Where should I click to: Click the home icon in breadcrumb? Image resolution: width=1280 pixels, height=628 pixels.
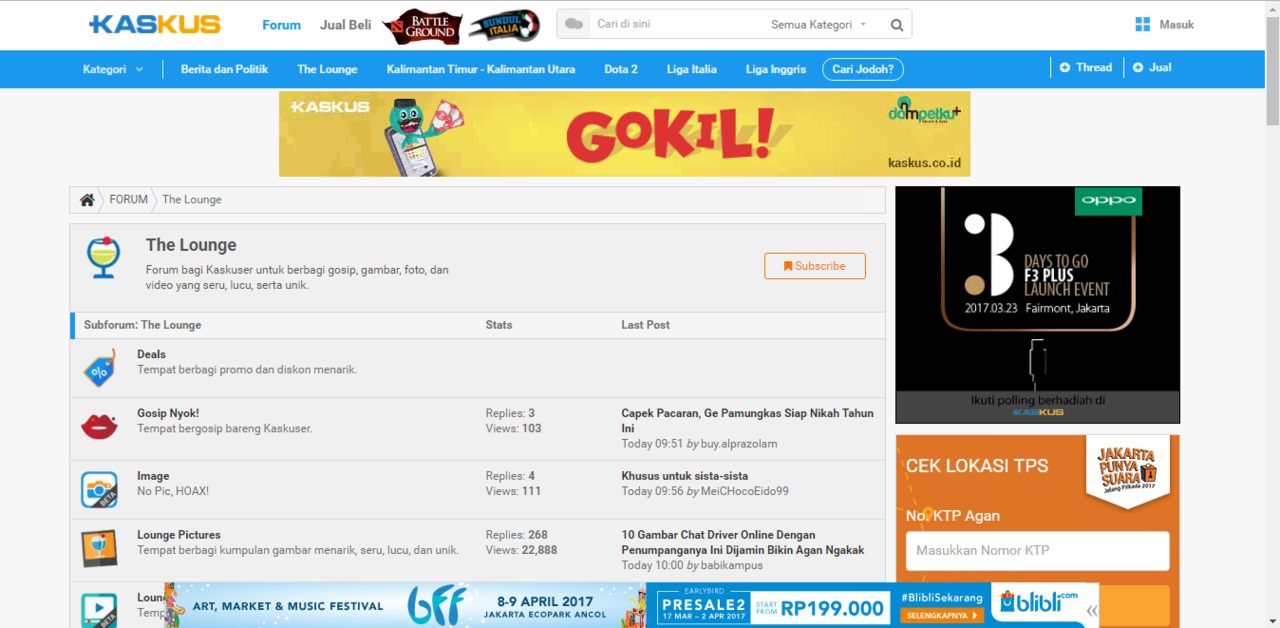87,200
